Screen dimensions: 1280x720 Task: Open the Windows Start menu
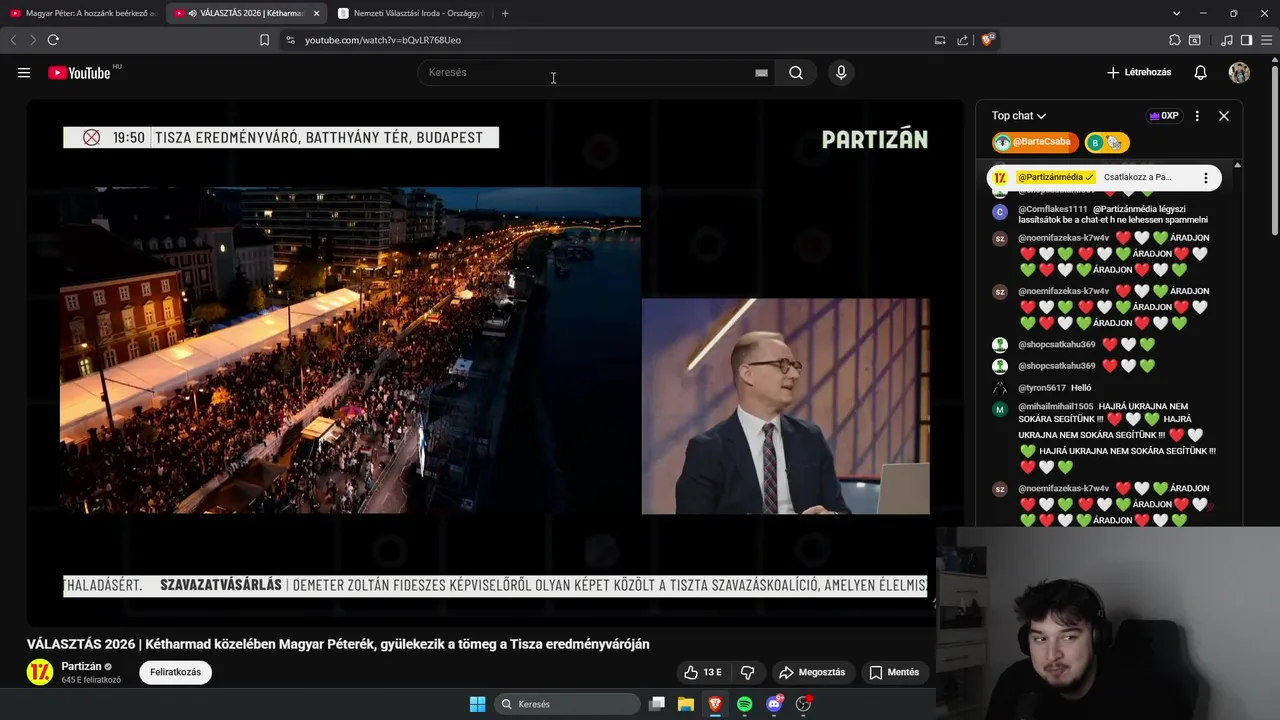[x=478, y=704]
